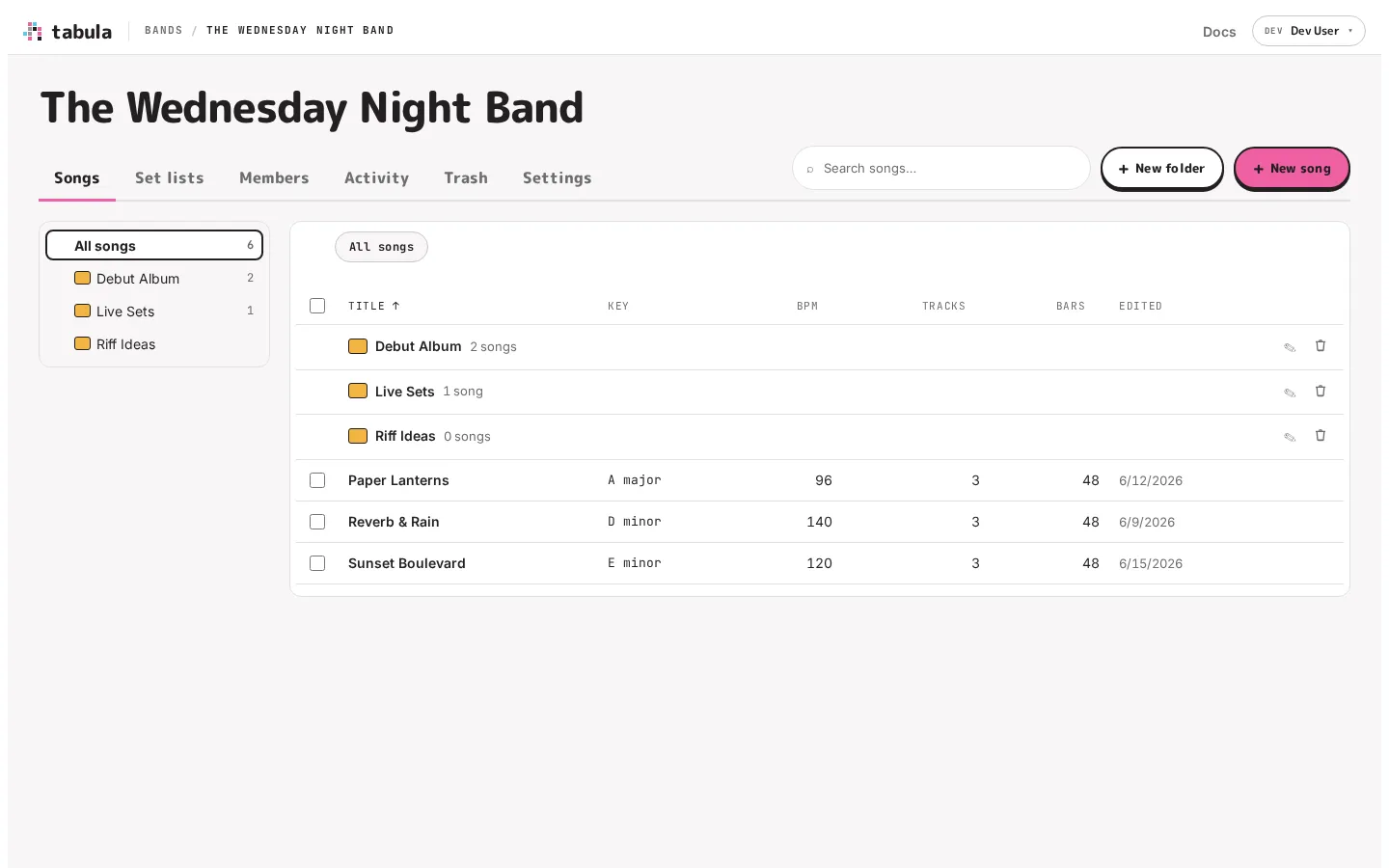Screen dimensions: 1389x868
Task: Check the Sunset Boulevard song checkbox
Action: click(x=317, y=563)
